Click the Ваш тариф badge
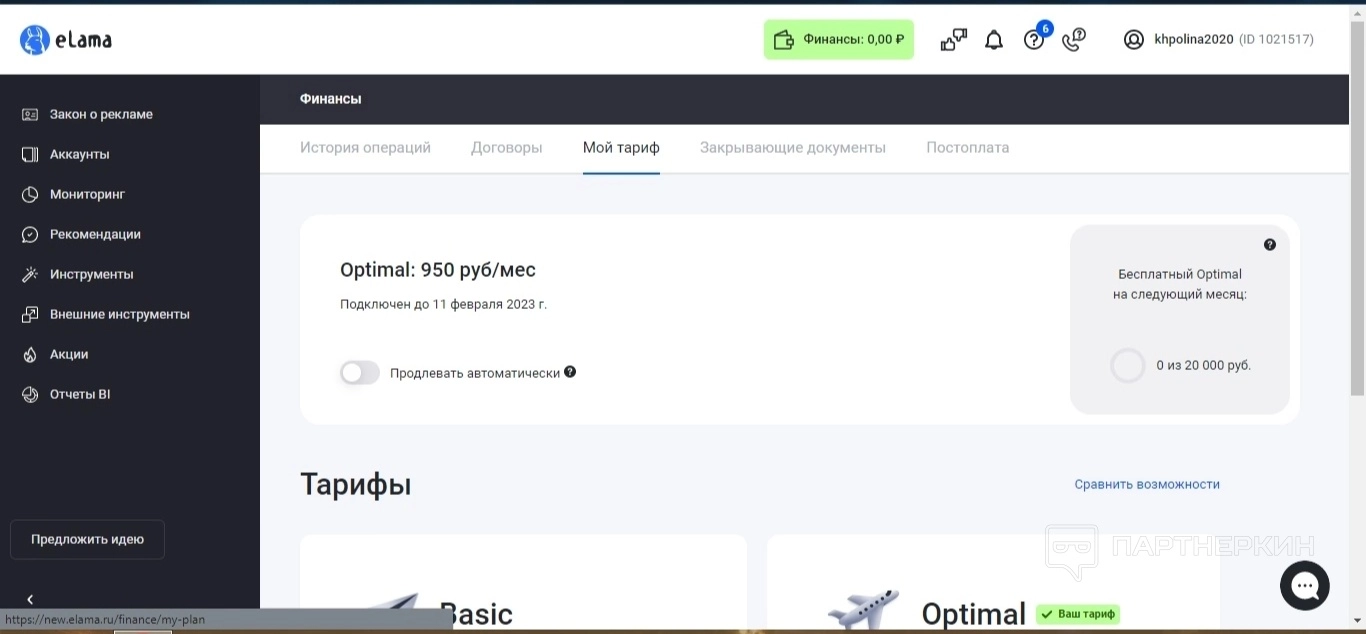Viewport: 1366px width, 634px height. [1078, 614]
